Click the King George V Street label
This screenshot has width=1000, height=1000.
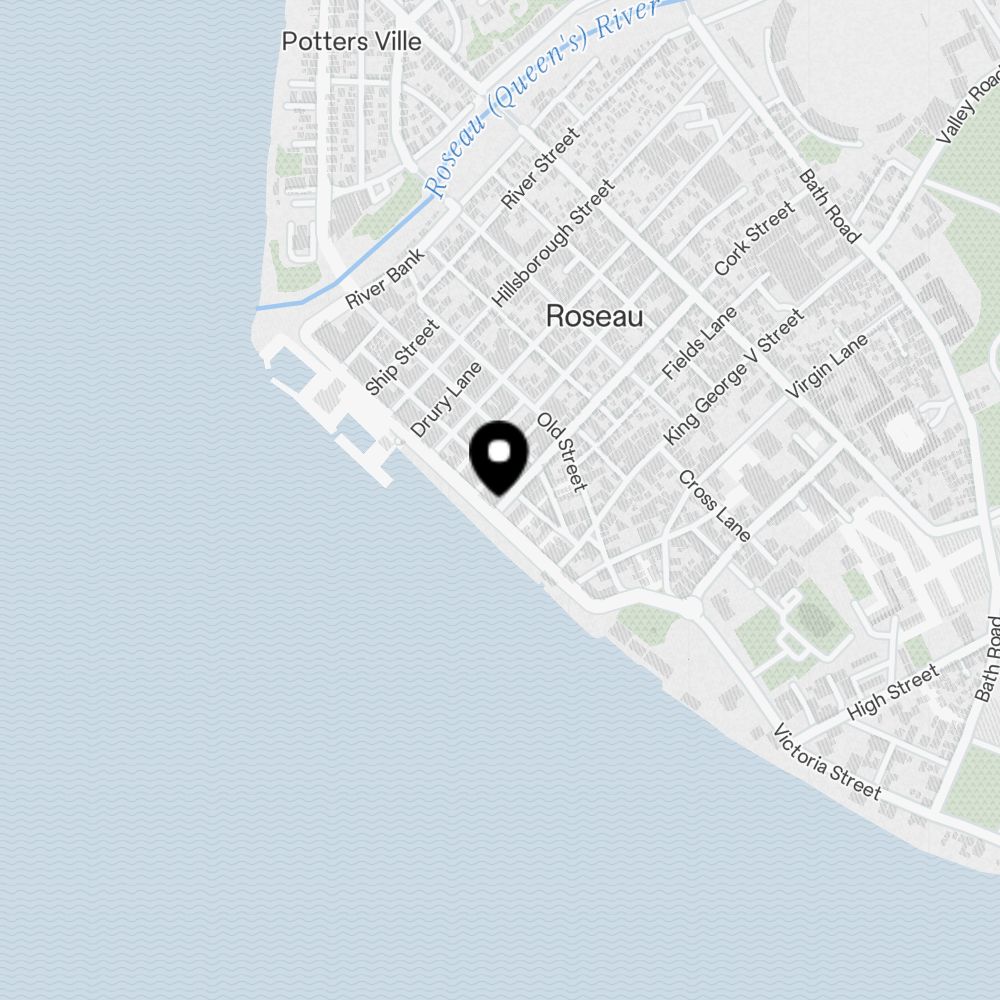[x=733, y=377]
